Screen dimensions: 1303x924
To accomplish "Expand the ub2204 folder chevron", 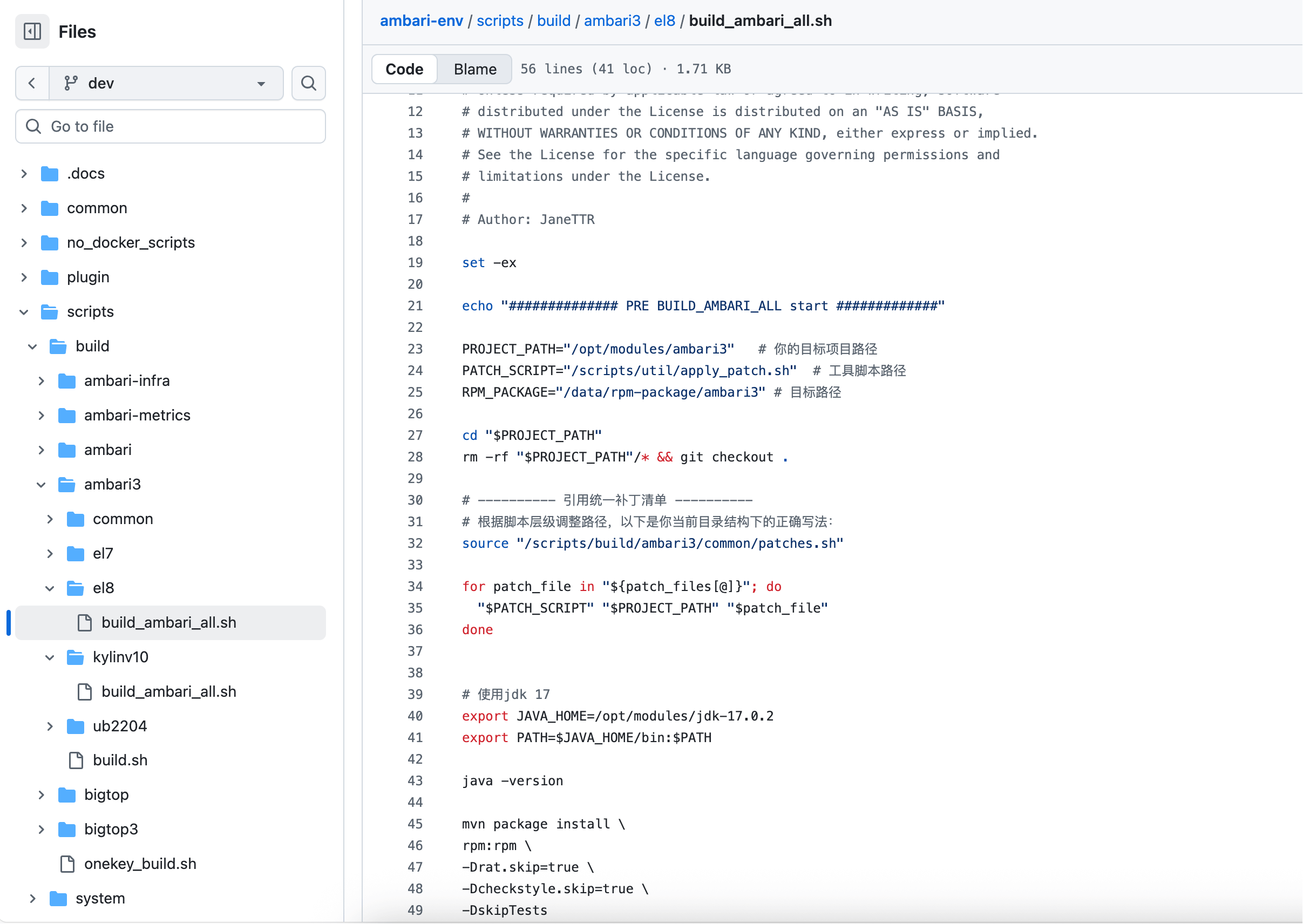I will tap(50, 726).
